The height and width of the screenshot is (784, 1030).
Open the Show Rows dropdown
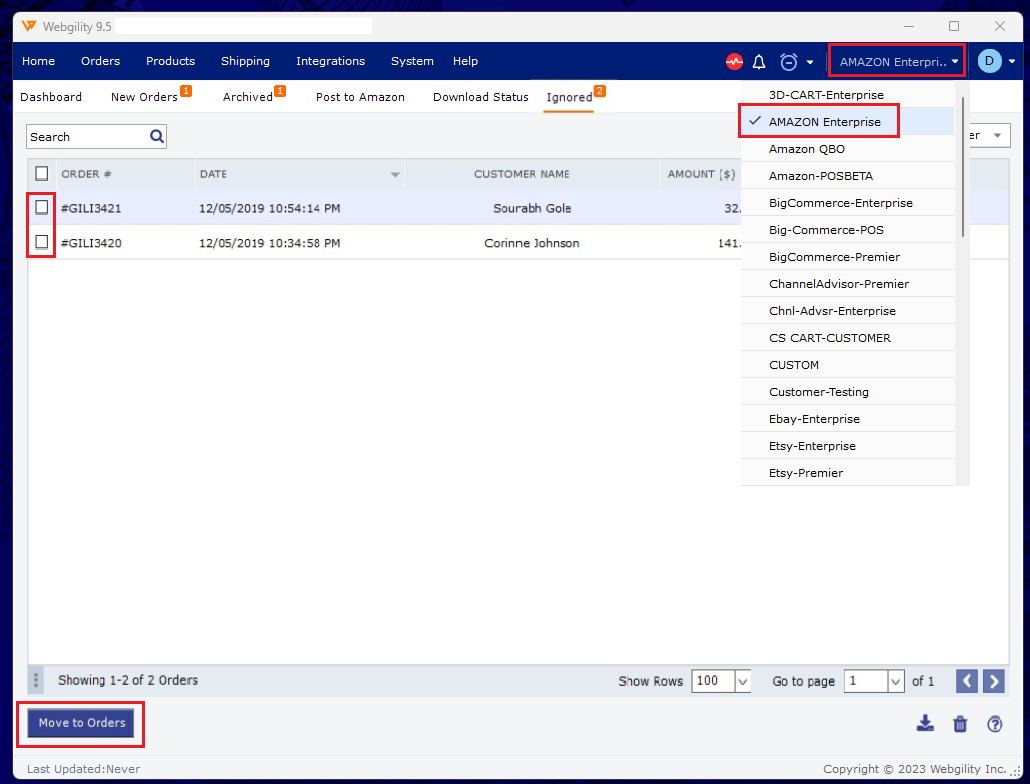coord(742,681)
